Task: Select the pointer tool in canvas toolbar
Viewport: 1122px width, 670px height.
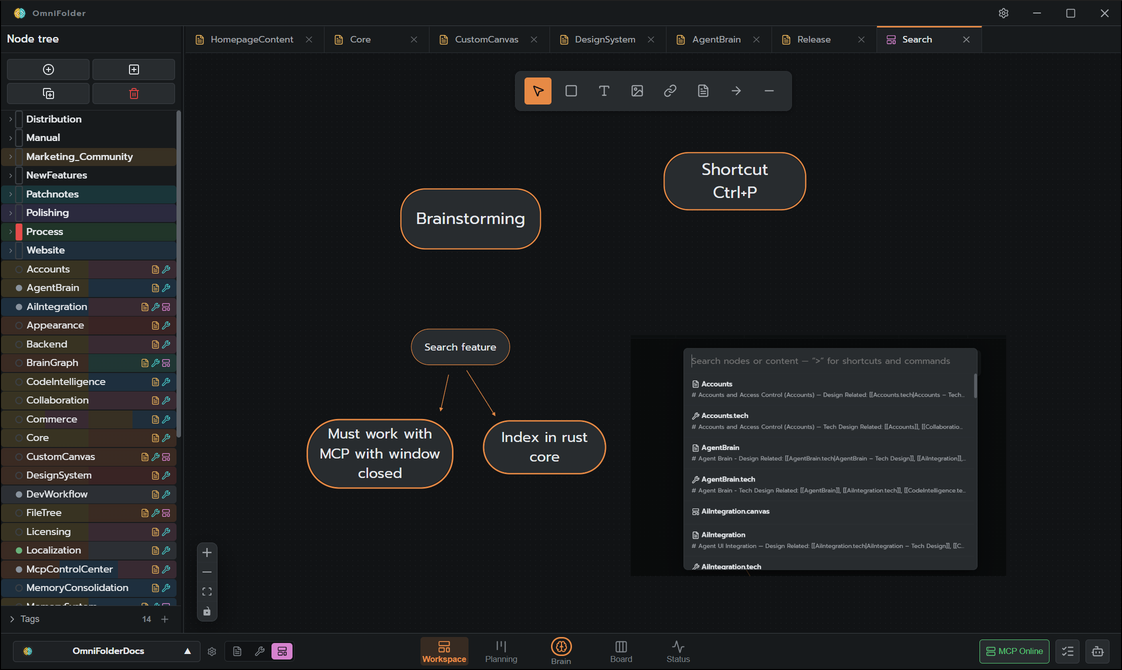Action: tap(537, 91)
